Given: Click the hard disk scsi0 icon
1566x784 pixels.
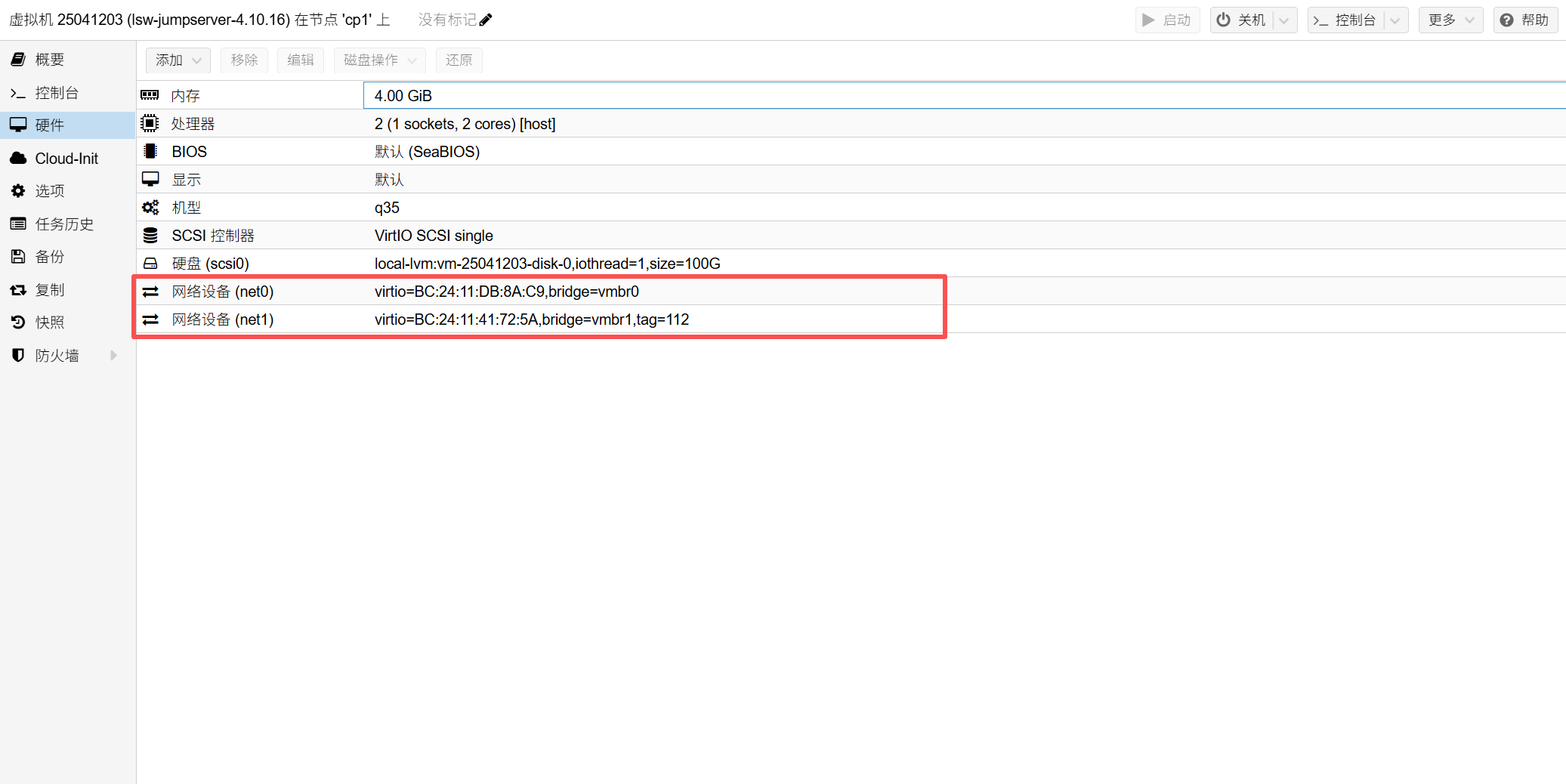Looking at the screenshot, I should tap(150, 264).
